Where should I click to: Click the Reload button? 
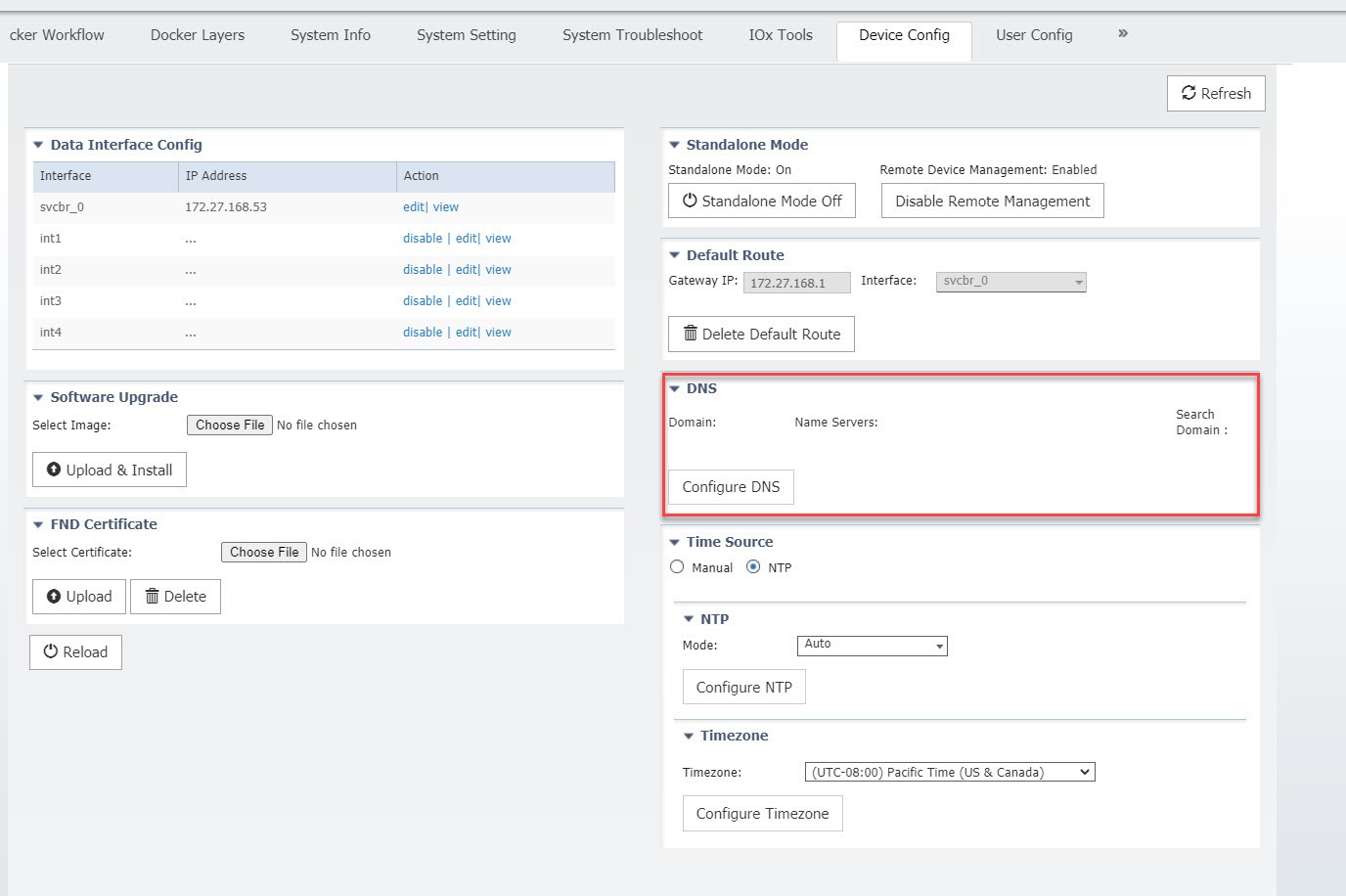coord(75,652)
